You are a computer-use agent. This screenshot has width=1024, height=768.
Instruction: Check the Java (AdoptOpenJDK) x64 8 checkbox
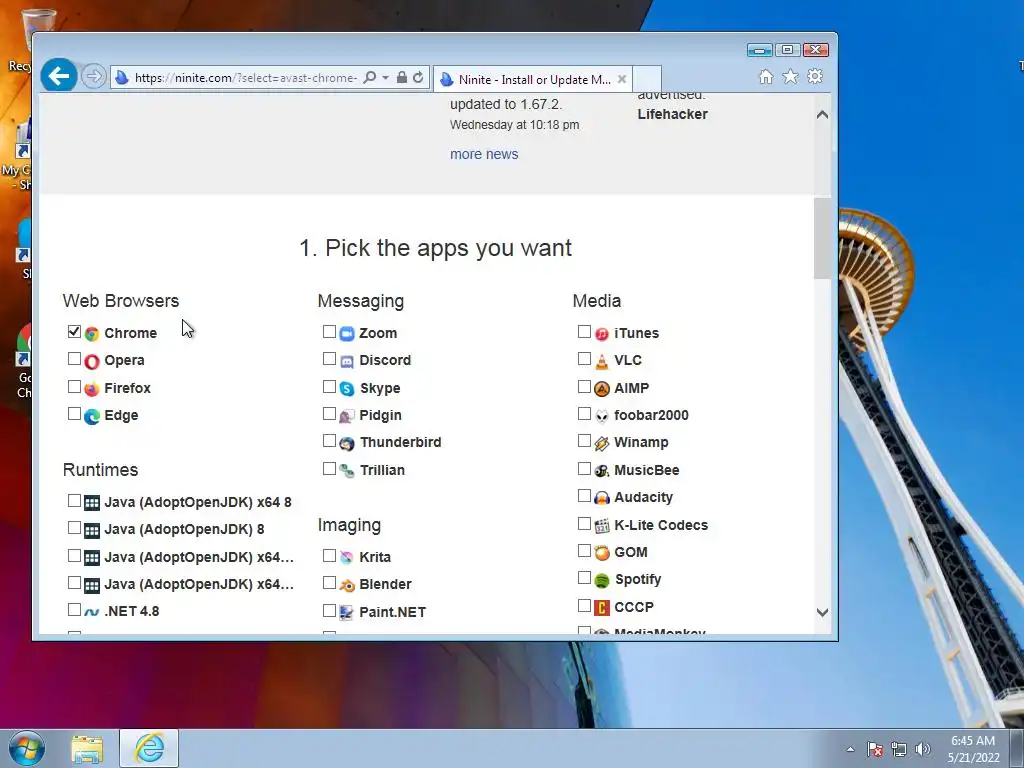tap(74, 501)
